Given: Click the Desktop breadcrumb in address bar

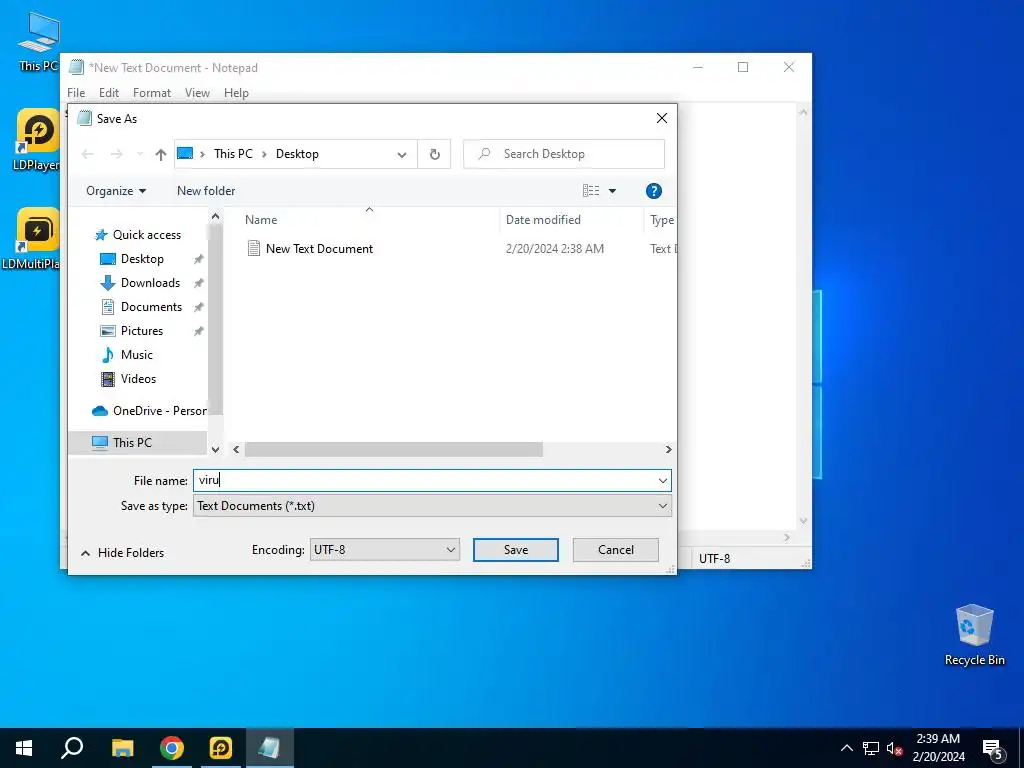Looking at the screenshot, I should (297, 154).
